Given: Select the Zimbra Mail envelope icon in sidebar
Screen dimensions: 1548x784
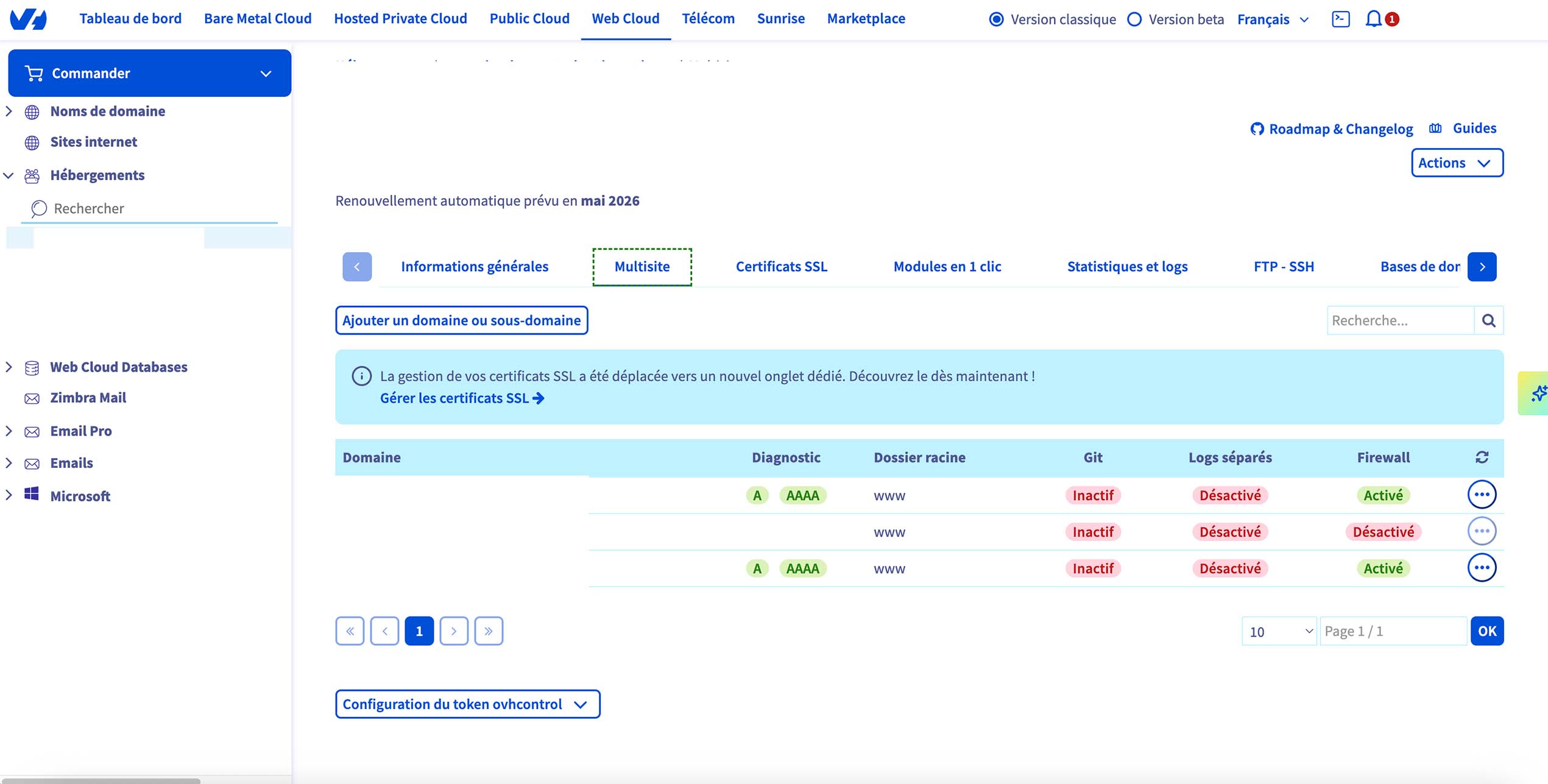Looking at the screenshot, I should point(32,398).
